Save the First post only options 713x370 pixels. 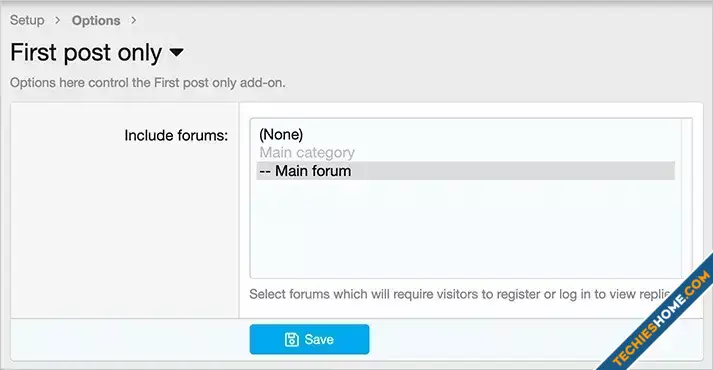point(309,339)
